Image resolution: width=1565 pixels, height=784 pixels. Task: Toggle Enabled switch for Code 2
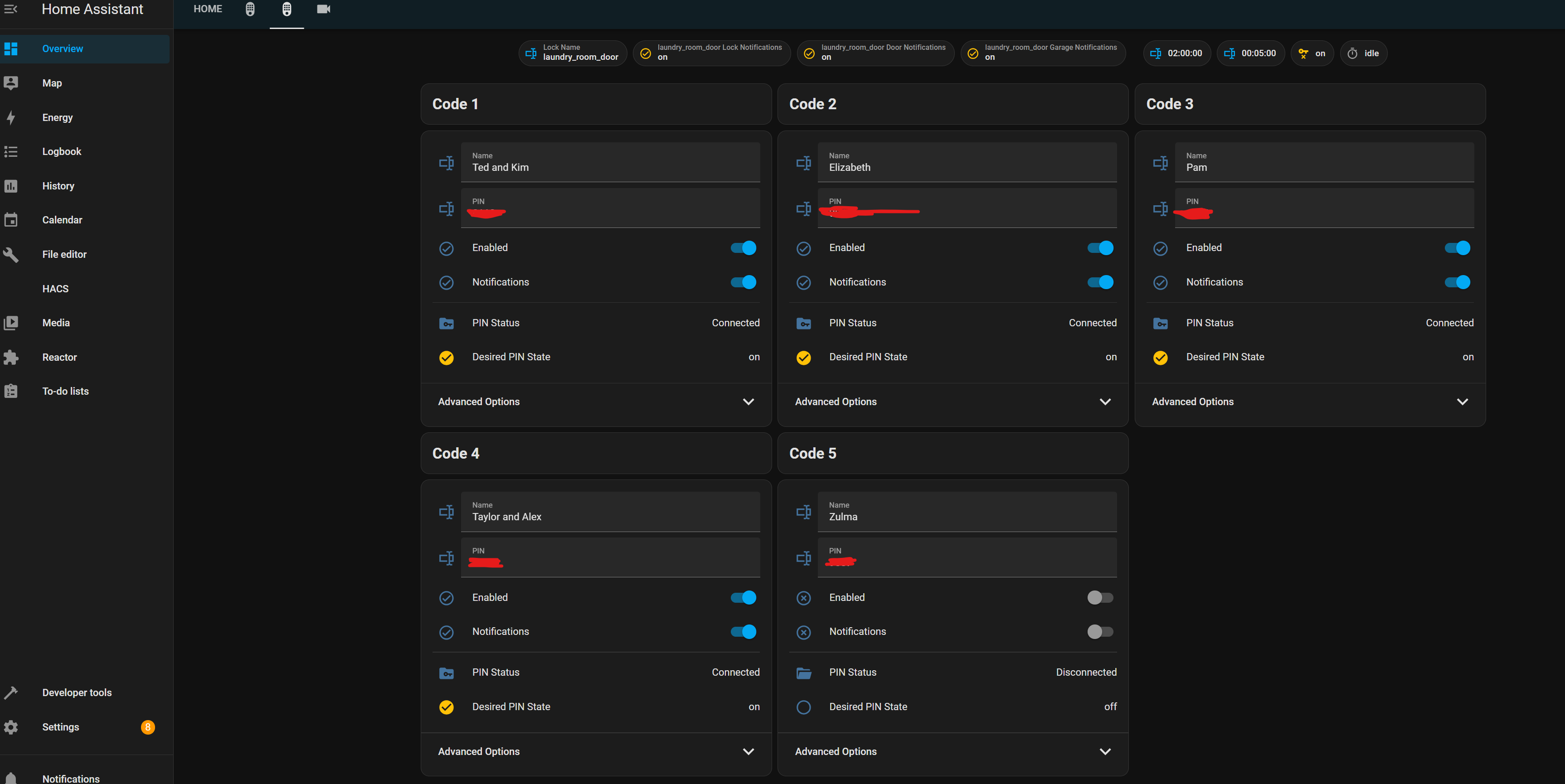(1100, 248)
